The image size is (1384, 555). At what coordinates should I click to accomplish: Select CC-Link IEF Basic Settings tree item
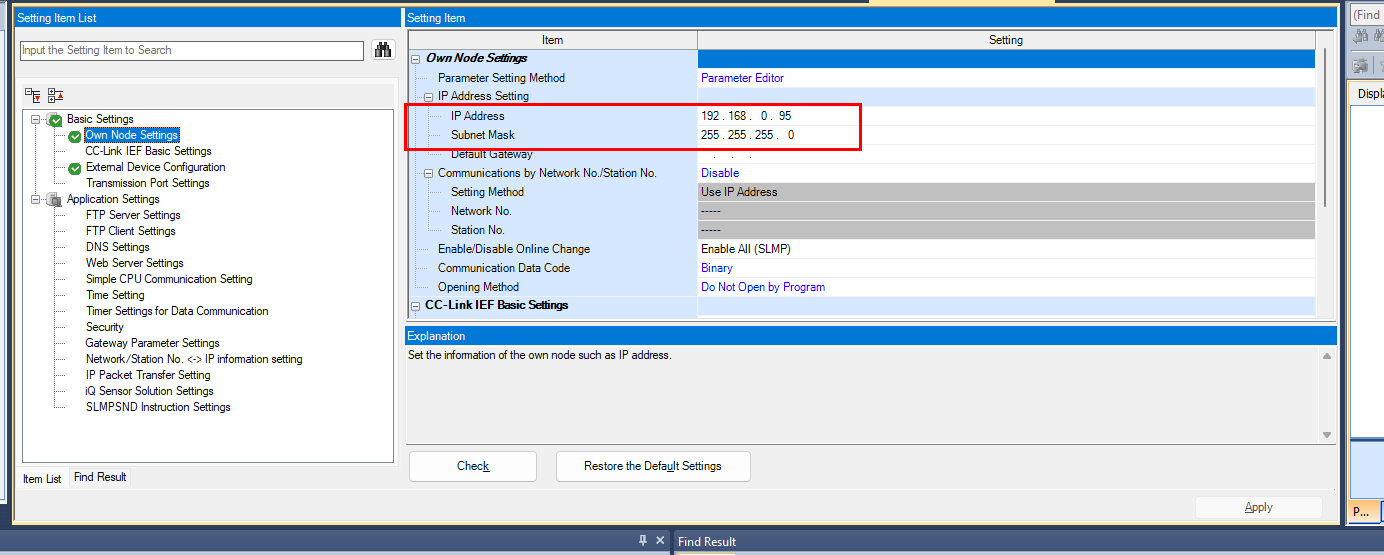(x=148, y=152)
